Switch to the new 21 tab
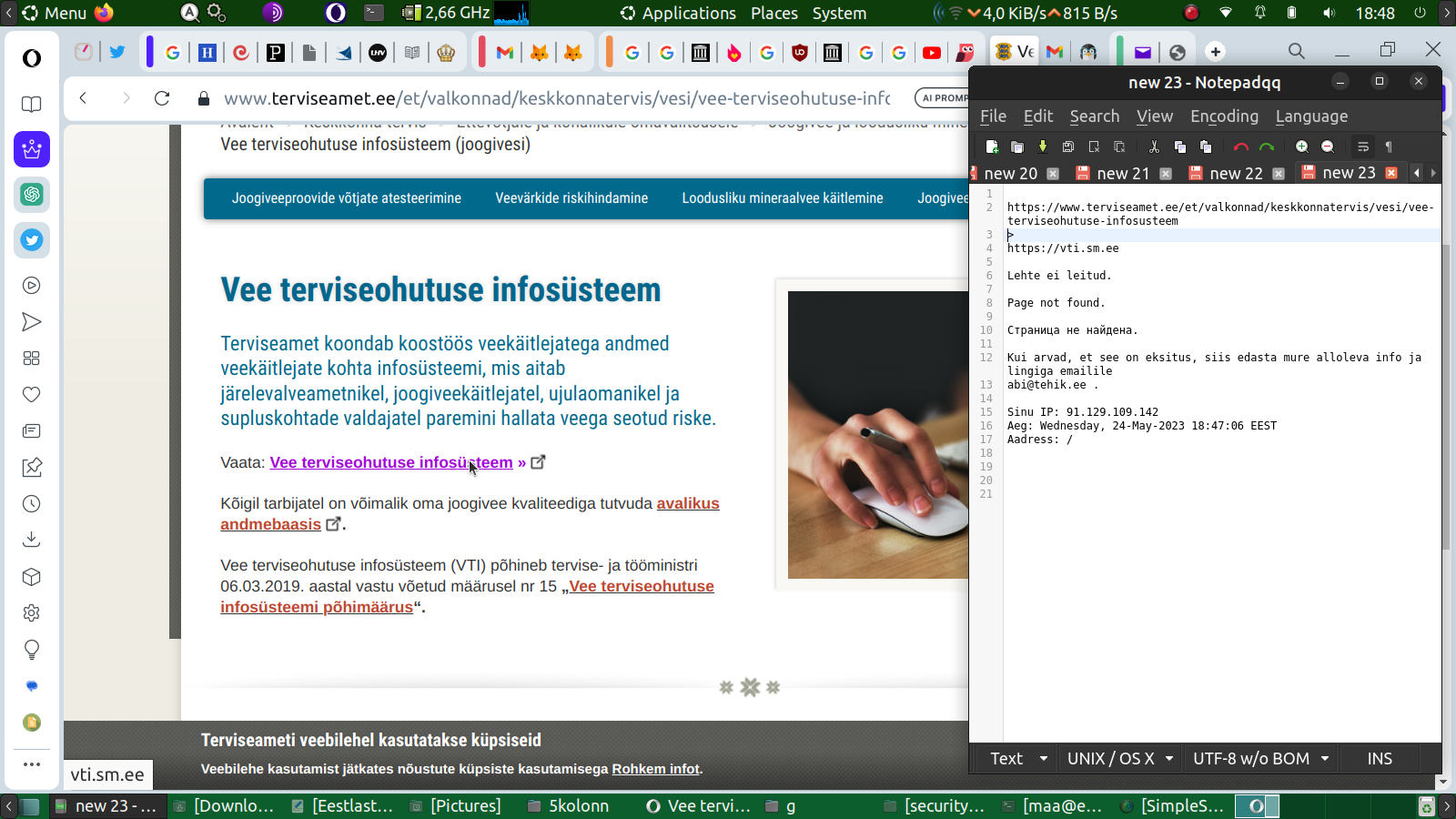Viewport: 1456px width, 819px height. (1122, 173)
